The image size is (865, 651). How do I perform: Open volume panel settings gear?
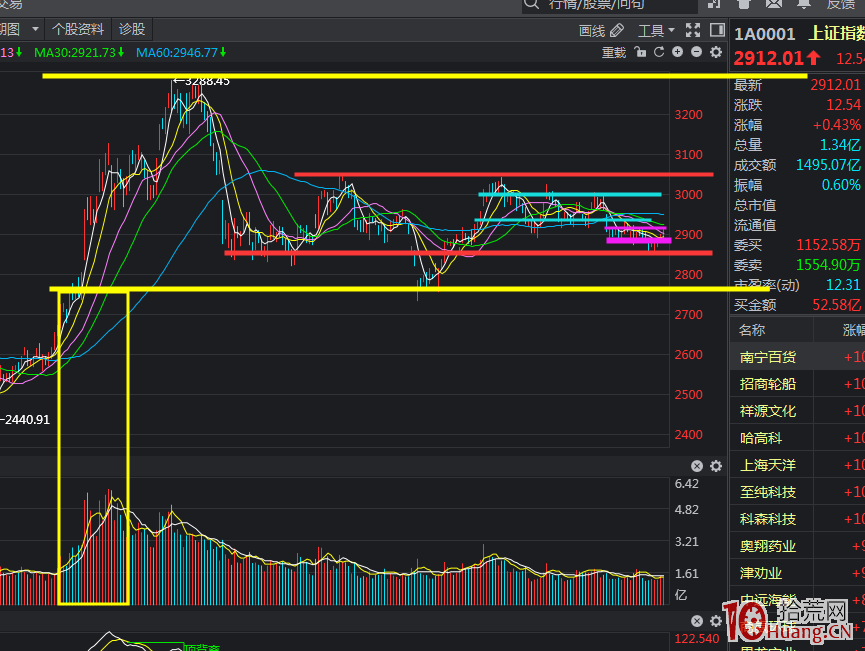(716, 466)
